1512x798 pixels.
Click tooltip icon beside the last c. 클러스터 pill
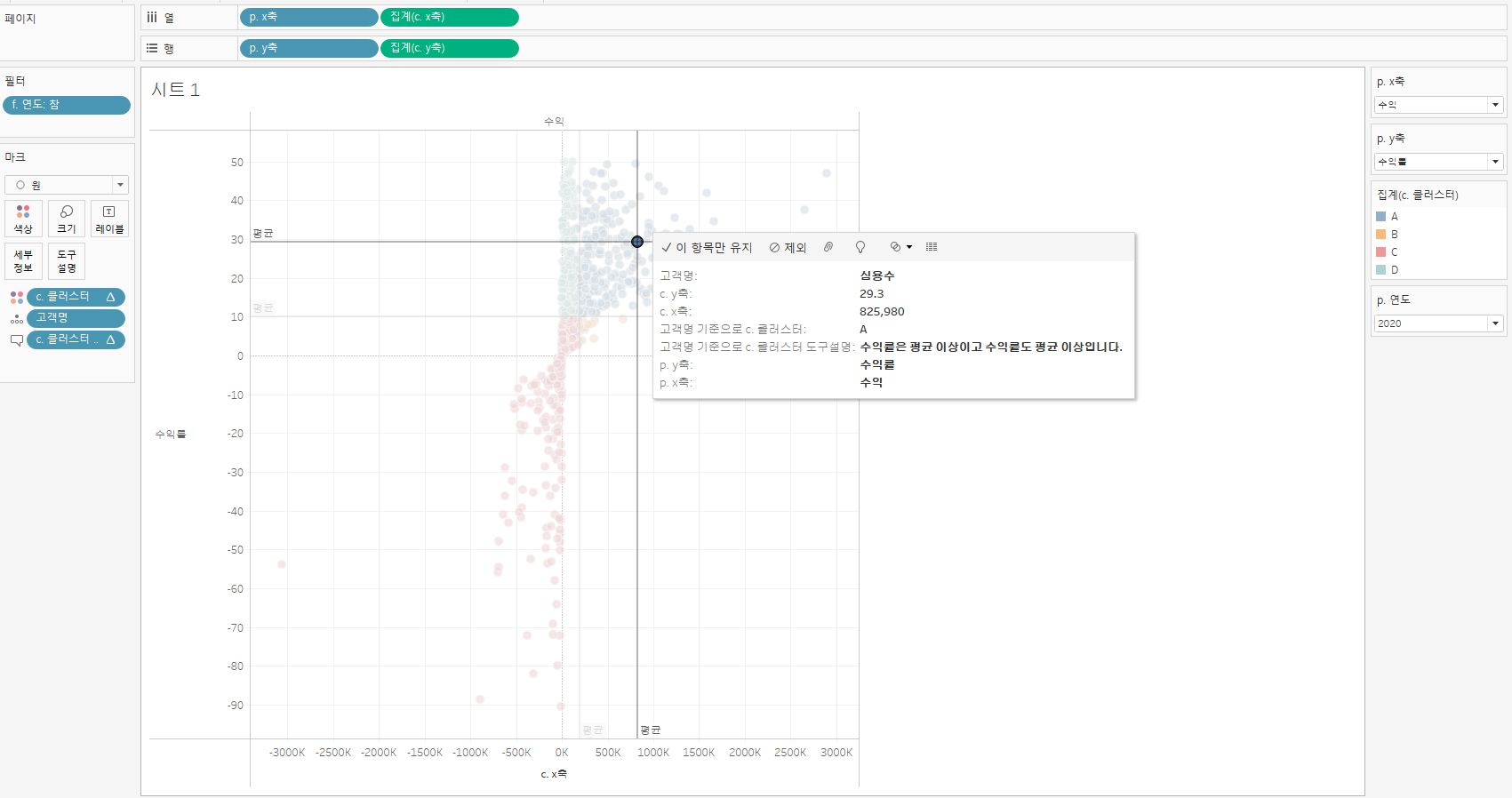pyautogui.click(x=16, y=340)
